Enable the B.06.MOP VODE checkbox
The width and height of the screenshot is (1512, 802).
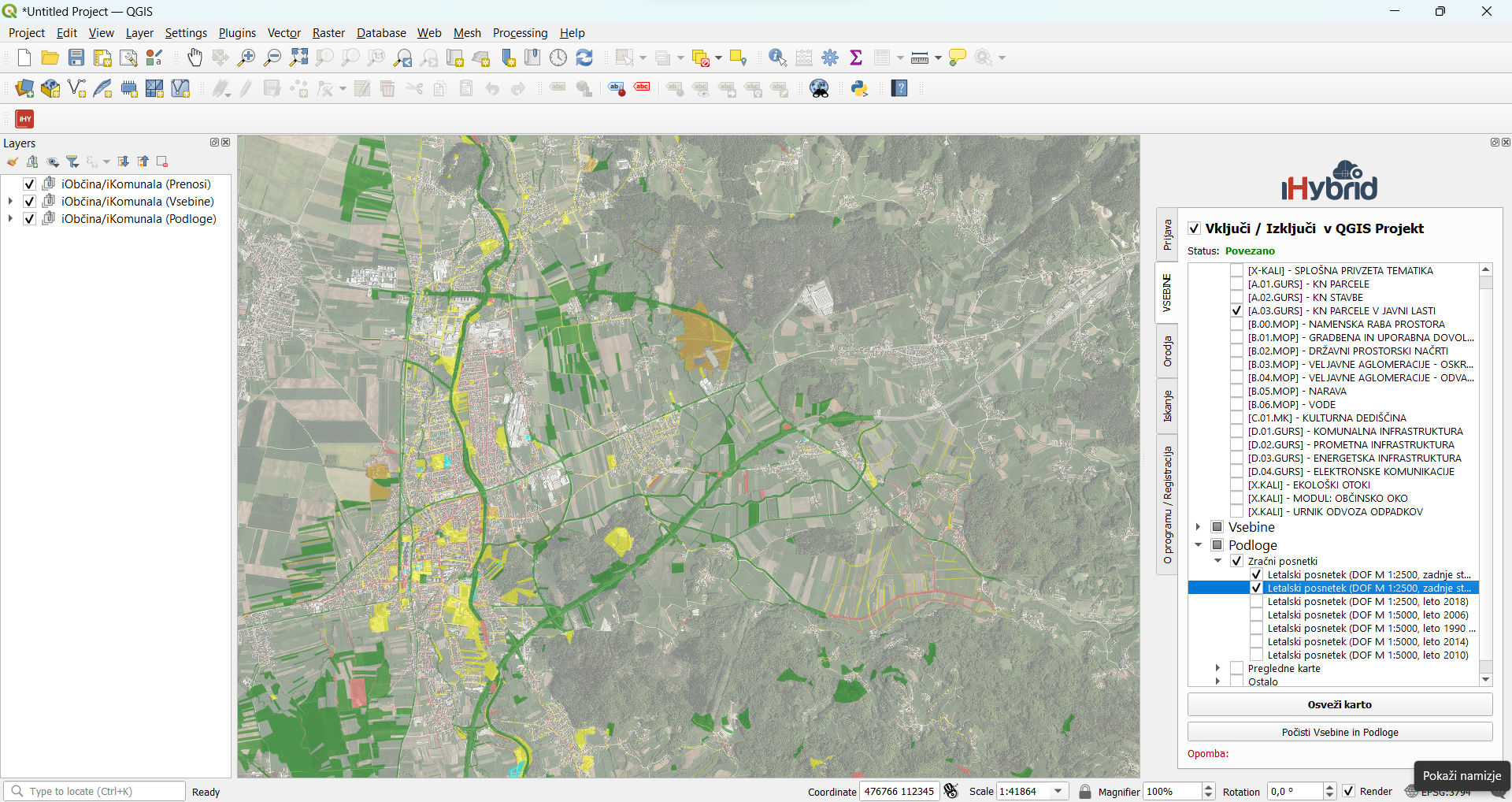pyautogui.click(x=1236, y=405)
